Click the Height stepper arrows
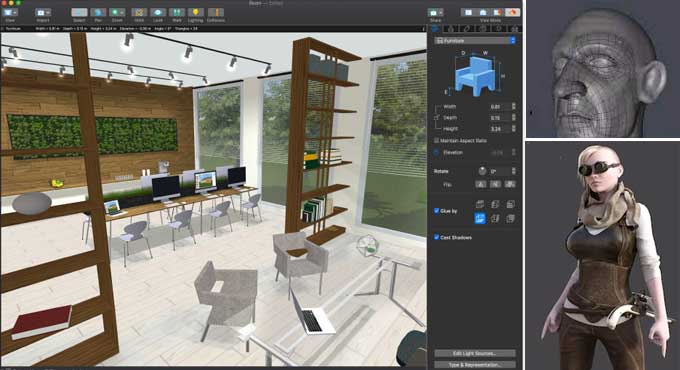680x370 pixels. (x=513, y=129)
